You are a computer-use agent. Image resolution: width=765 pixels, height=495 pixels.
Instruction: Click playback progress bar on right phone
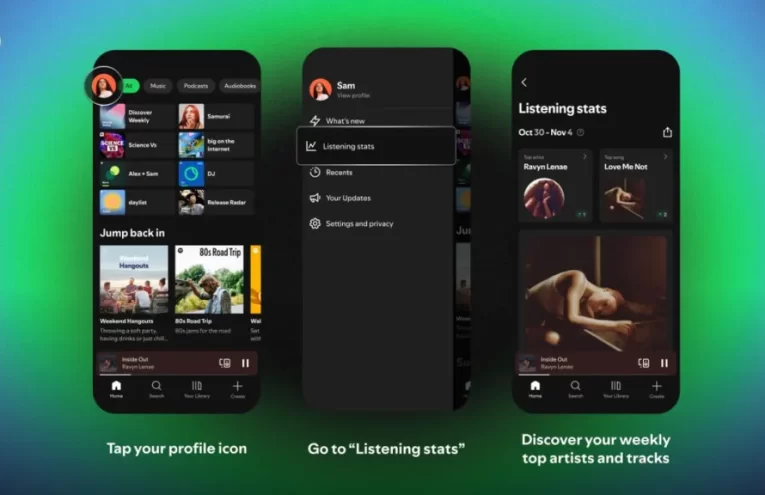pos(596,375)
